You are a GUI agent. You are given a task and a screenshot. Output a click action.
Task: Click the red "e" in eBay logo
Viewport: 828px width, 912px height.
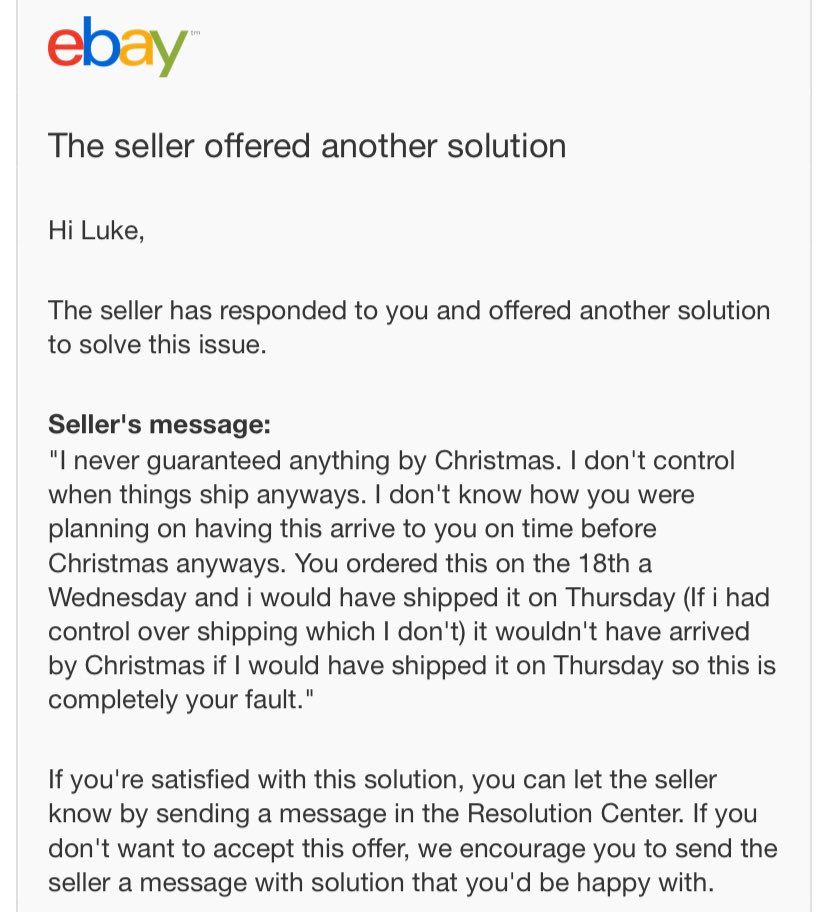coord(65,47)
